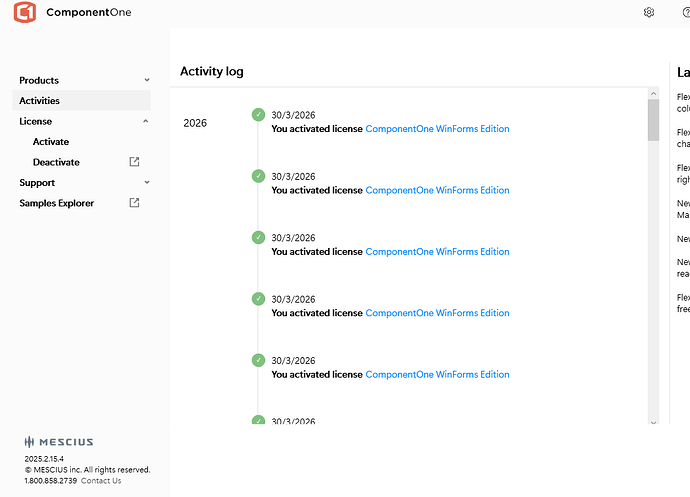Image resolution: width=690 pixels, height=497 pixels.
Task: Click the external link icon beside Samples Explorer
Action: pos(135,203)
